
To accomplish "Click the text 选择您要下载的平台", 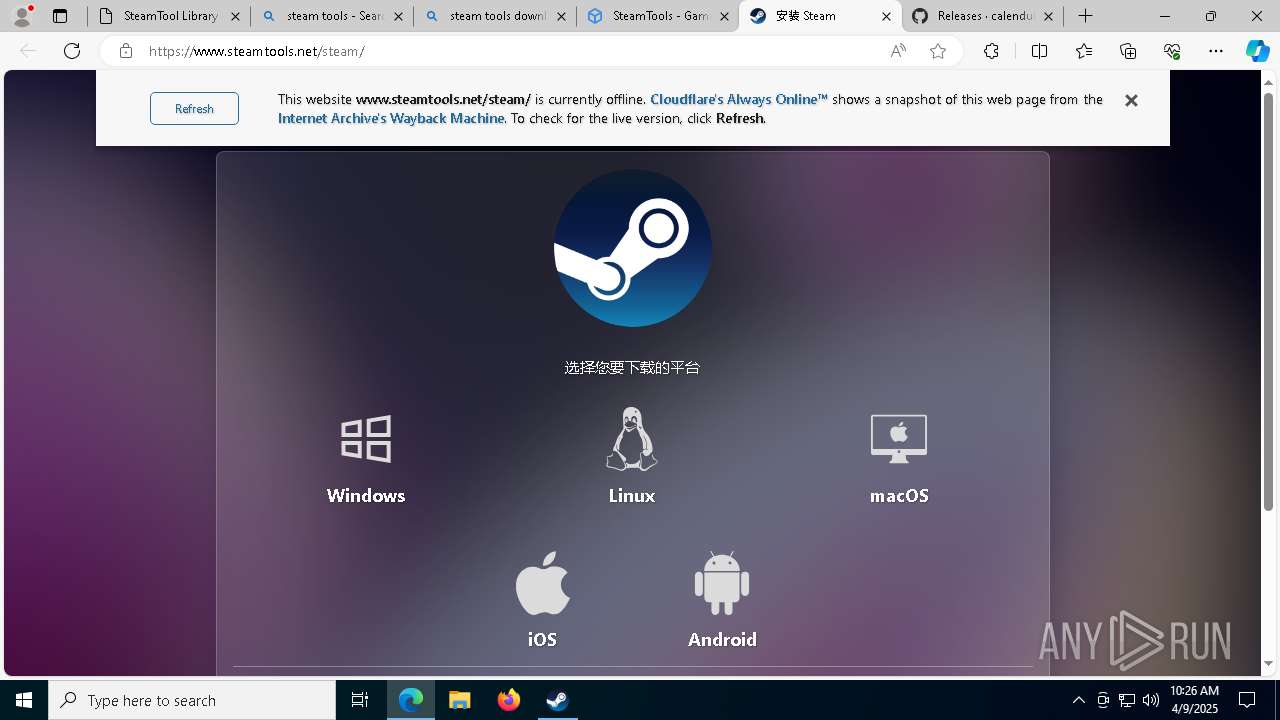I will pos(632,368).
